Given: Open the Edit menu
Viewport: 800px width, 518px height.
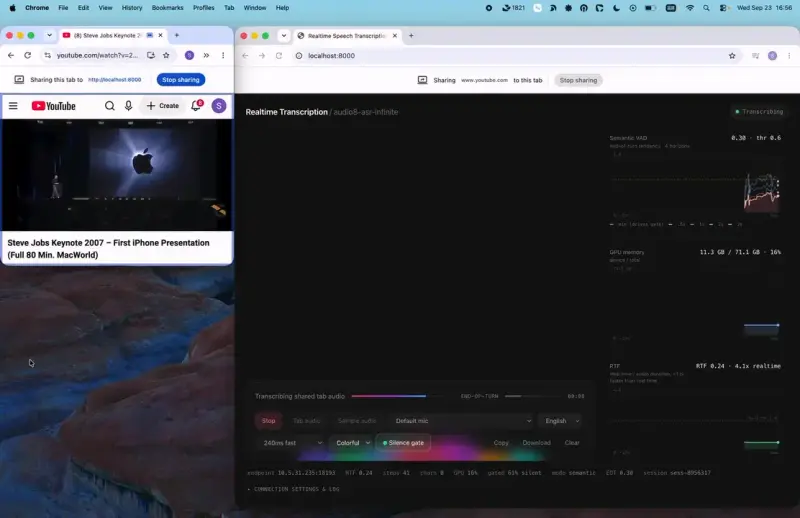Looking at the screenshot, I should click(83, 8).
